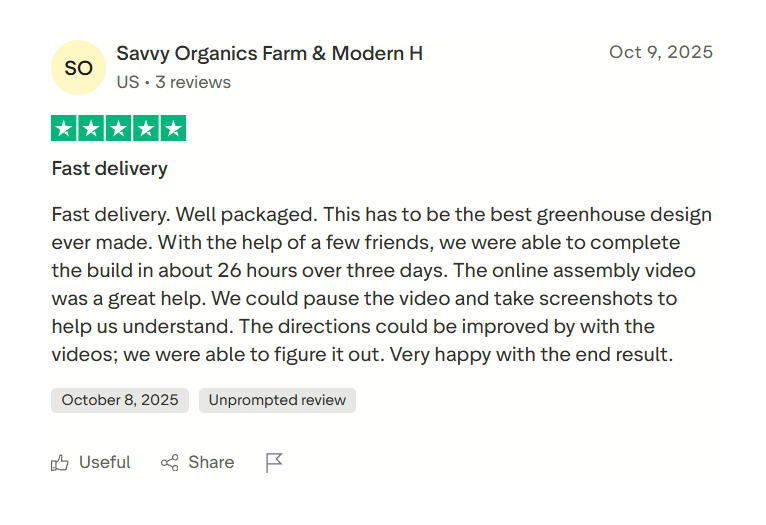Click the 'October 8, 2025' experience date tag

tap(120, 400)
